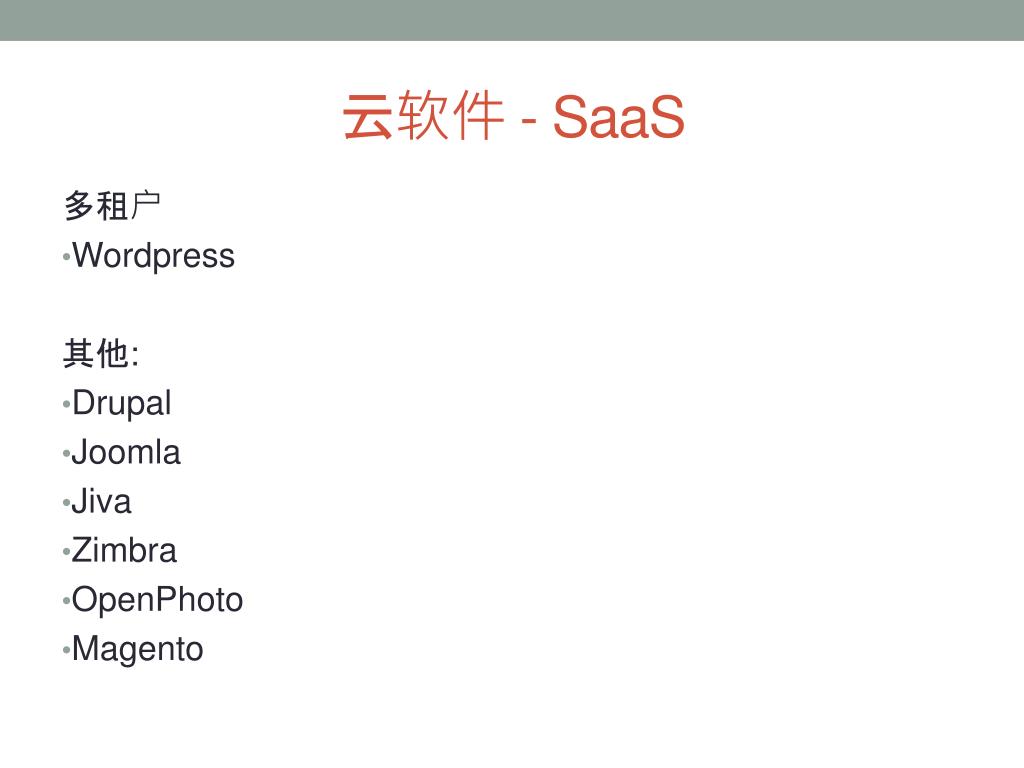Click the bullet dot before Drupal
The height and width of the screenshot is (768, 1024).
[x=66, y=405]
